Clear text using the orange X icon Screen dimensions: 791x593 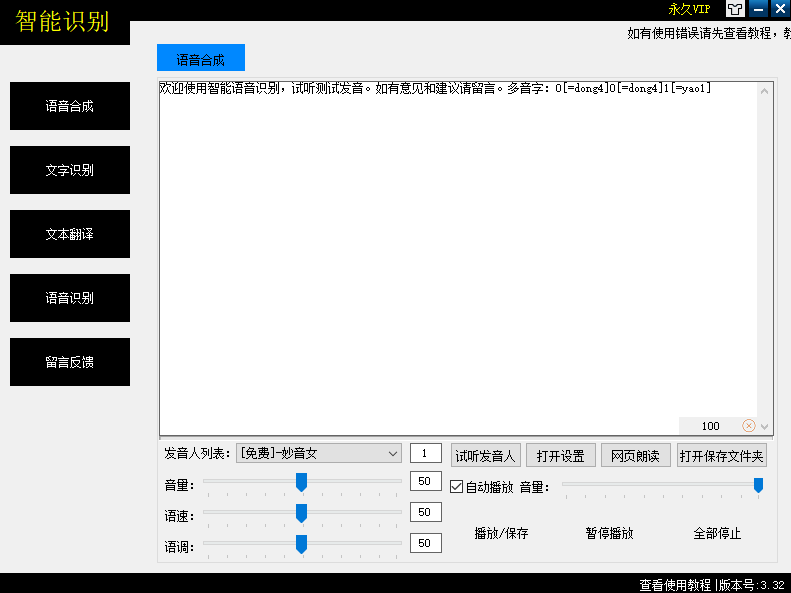click(749, 426)
